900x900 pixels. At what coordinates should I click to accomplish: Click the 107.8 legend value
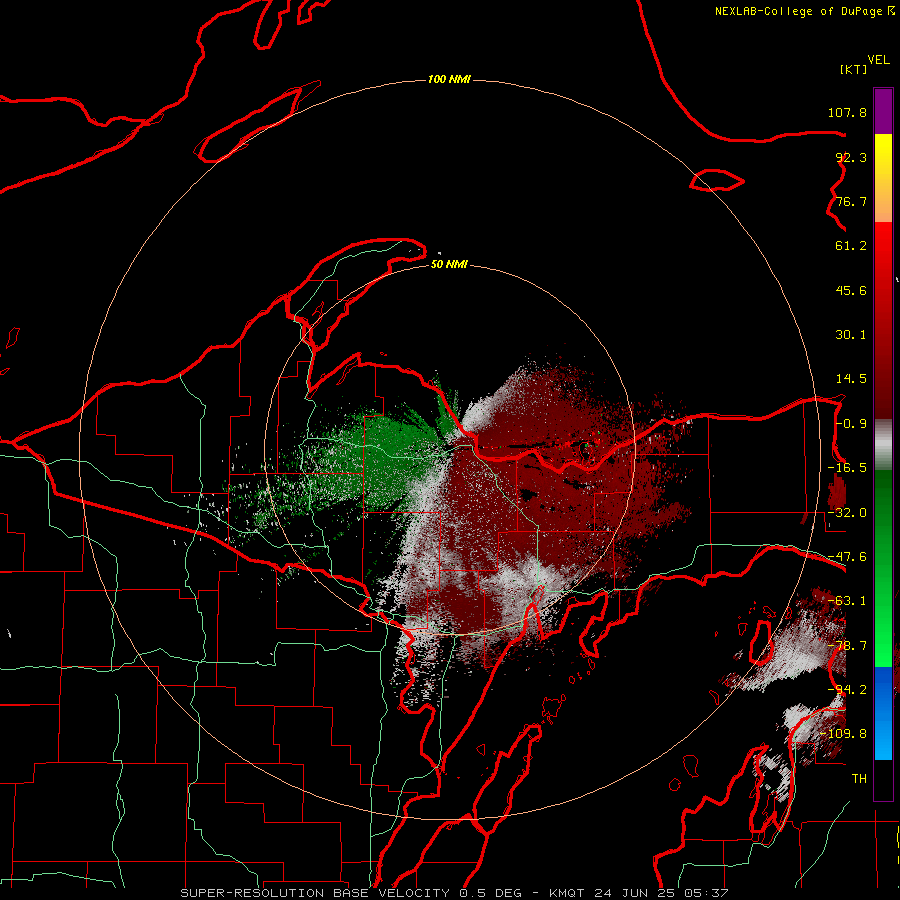pyautogui.click(x=847, y=112)
